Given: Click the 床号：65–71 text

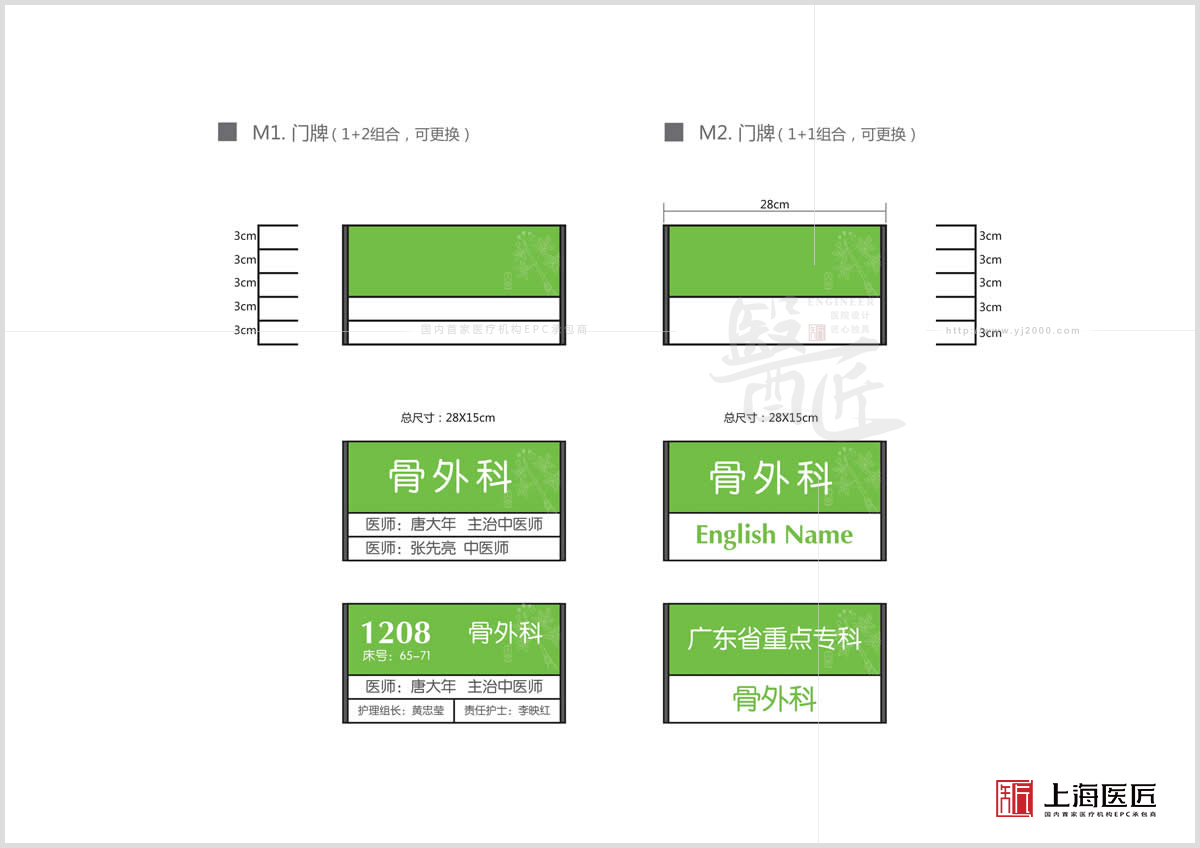Looking at the screenshot, I should coord(396,656).
